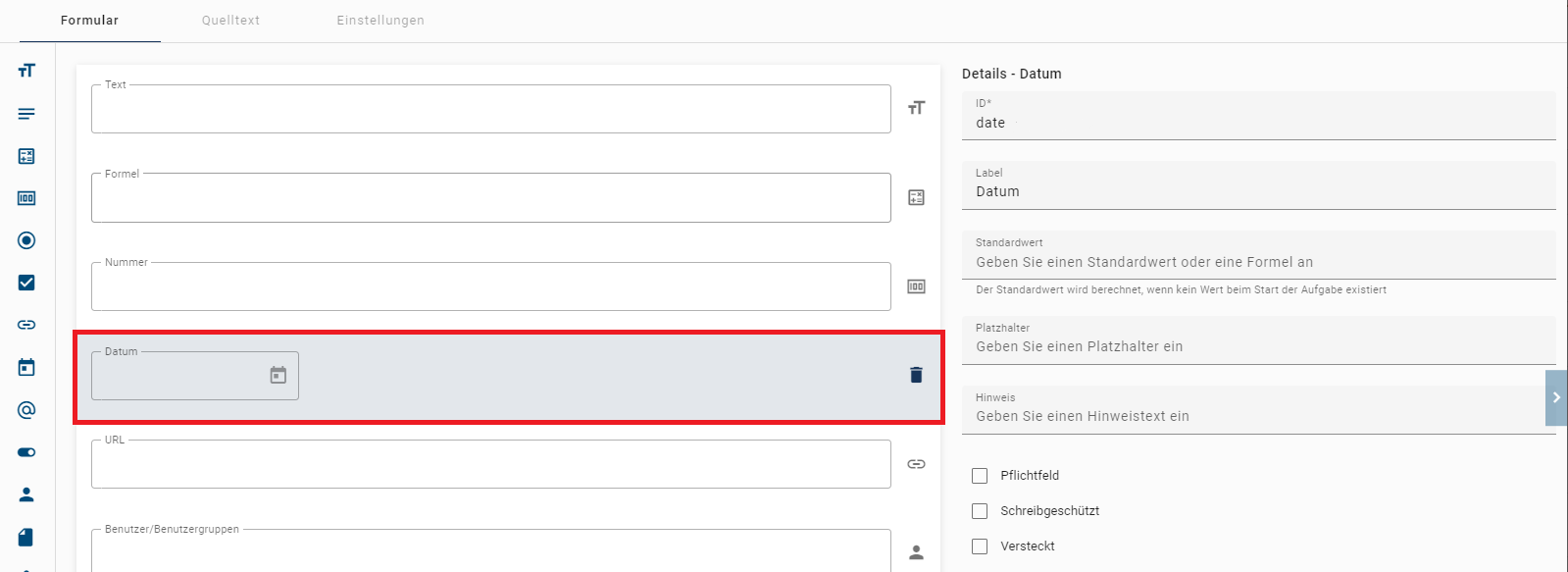Click the user person icon in sidebar
The width and height of the screenshot is (1568, 572).
pos(26,494)
